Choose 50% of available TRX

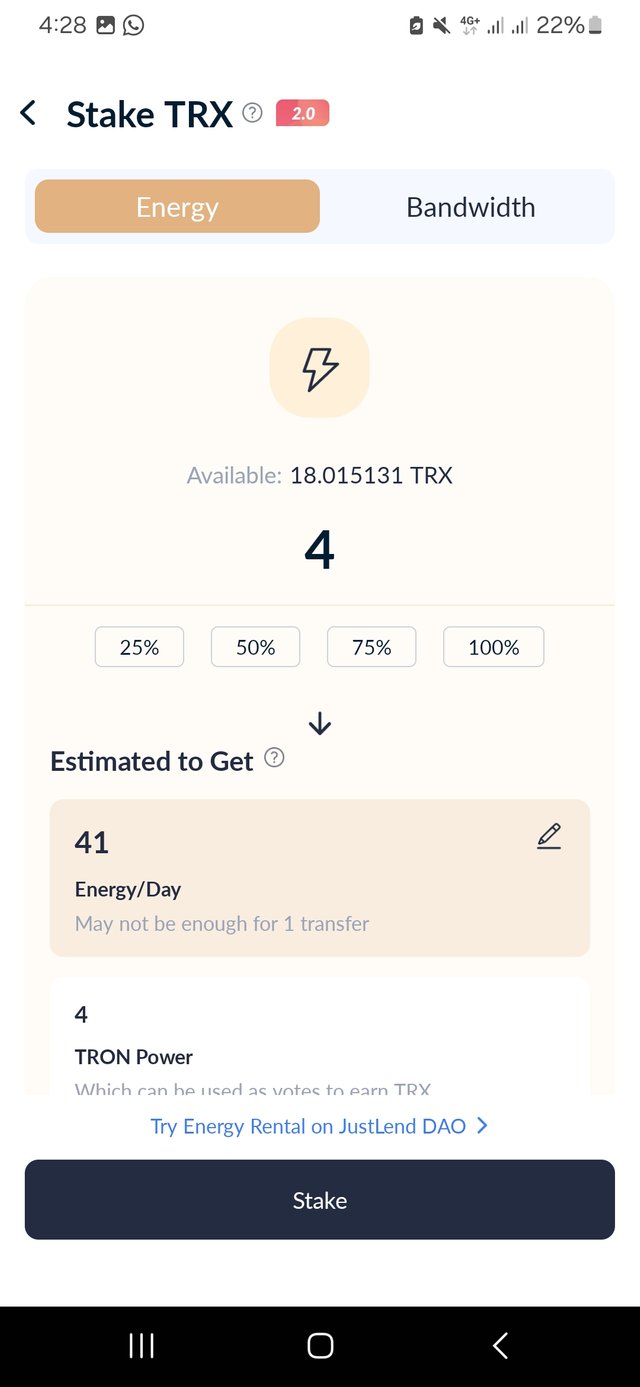[x=255, y=647]
